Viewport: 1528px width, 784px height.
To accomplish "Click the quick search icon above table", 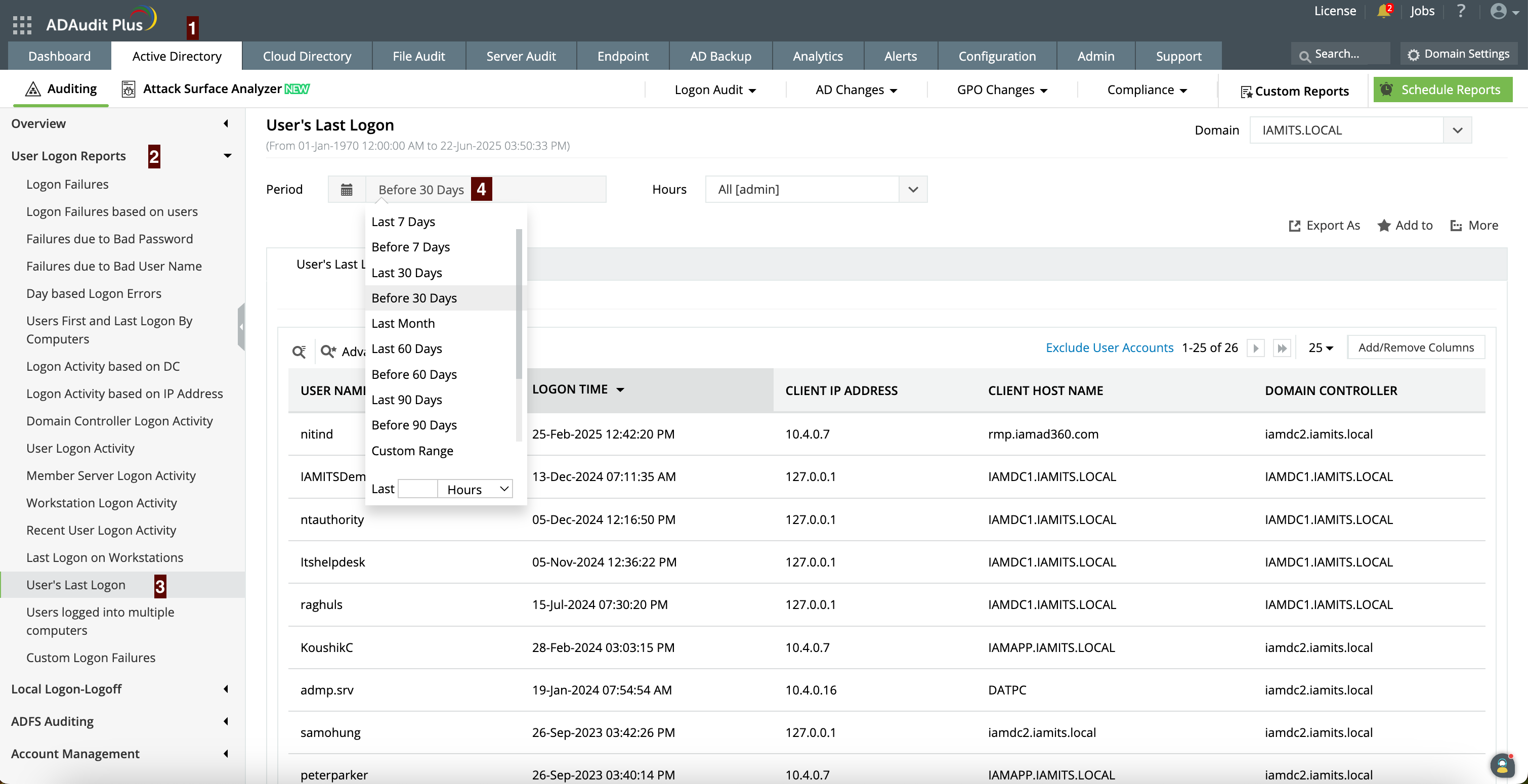I will (299, 351).
